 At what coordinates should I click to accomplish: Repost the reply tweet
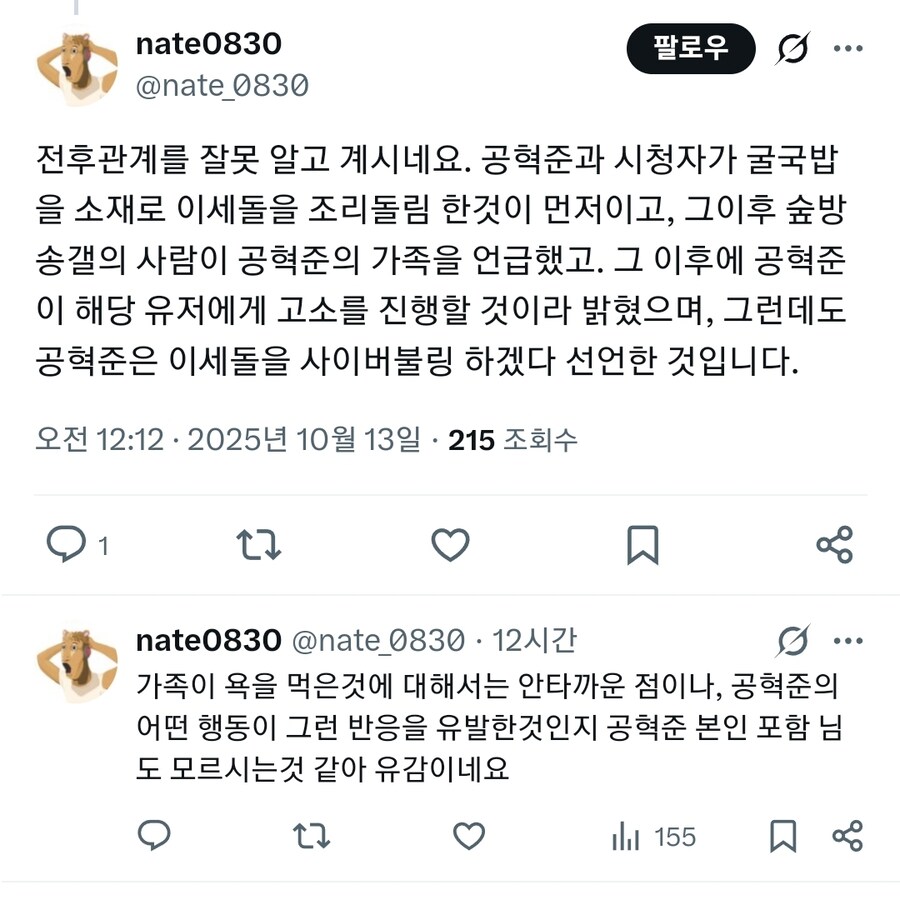click(x=311, y=836)
